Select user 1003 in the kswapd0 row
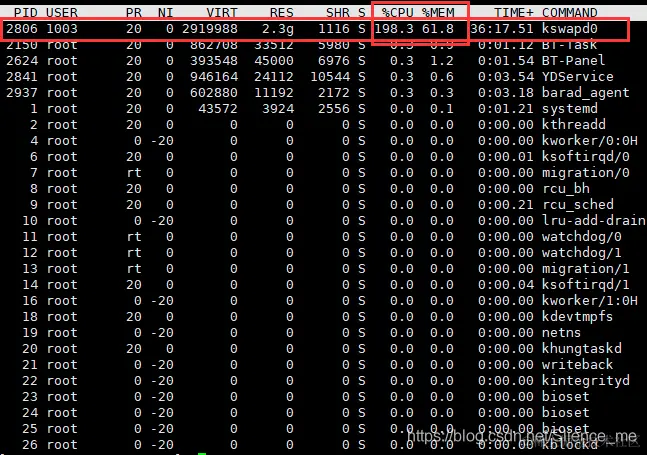This screenshot has height=455, width=647. (x=62, y=28)
